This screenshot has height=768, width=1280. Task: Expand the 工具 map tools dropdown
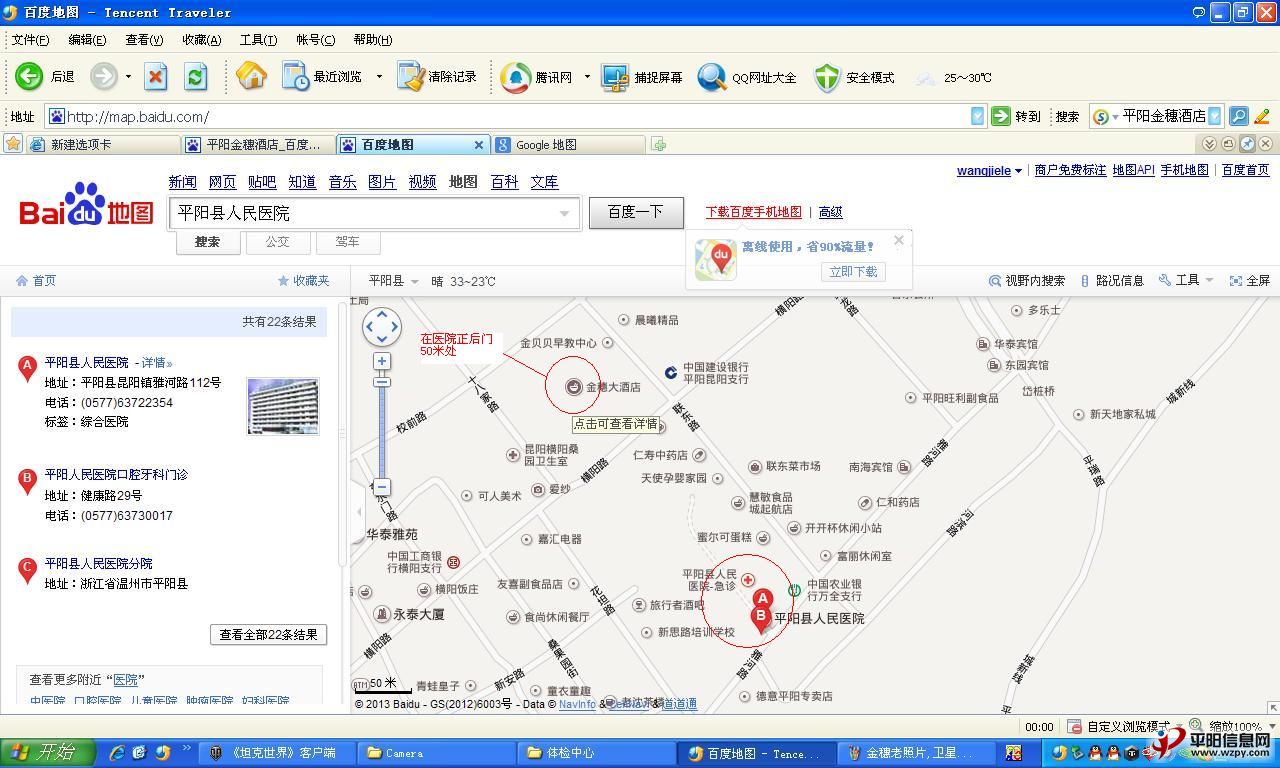(1186, 281)
